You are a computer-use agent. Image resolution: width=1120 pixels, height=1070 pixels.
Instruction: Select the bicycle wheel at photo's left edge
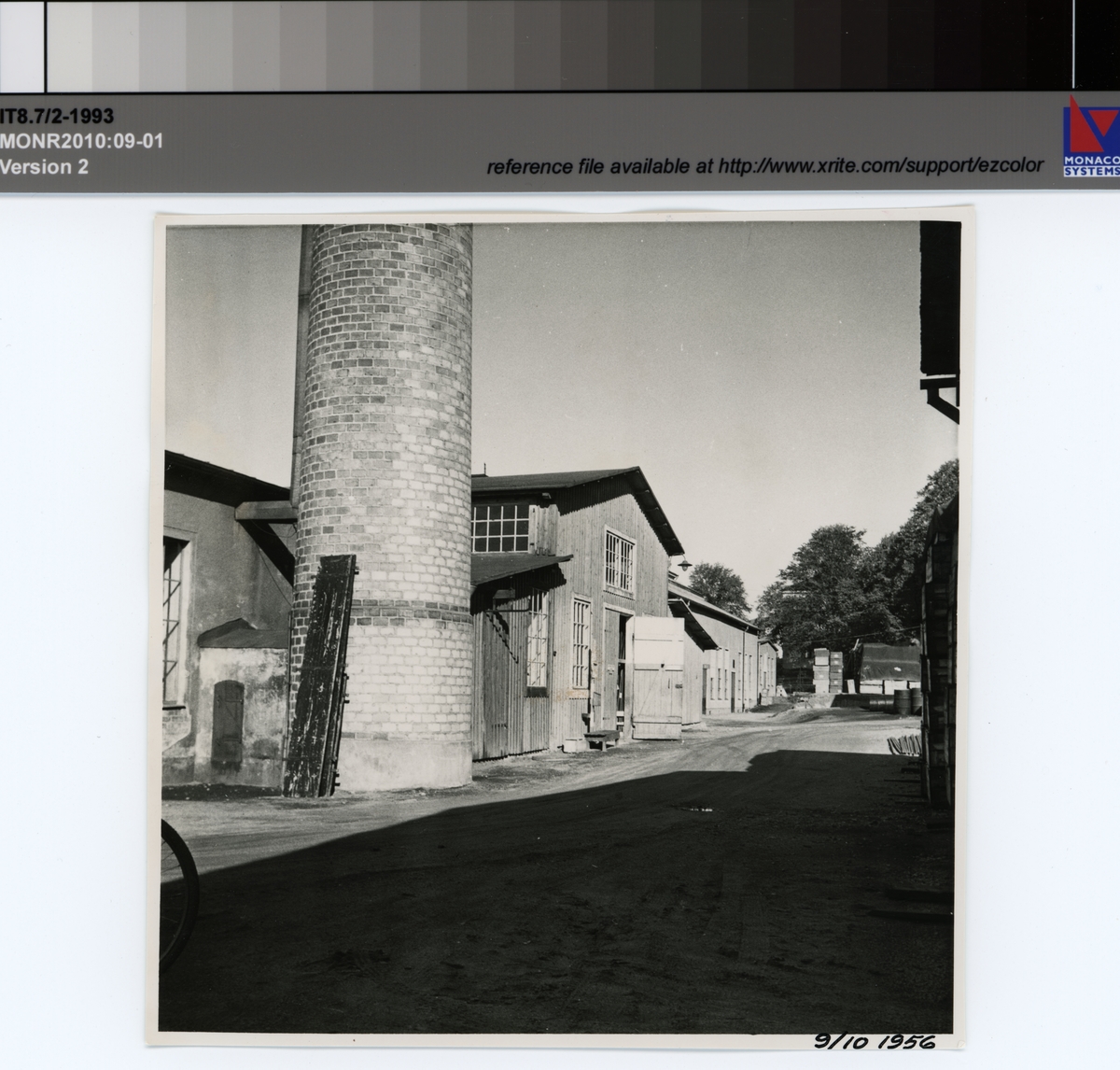(179, 892)
